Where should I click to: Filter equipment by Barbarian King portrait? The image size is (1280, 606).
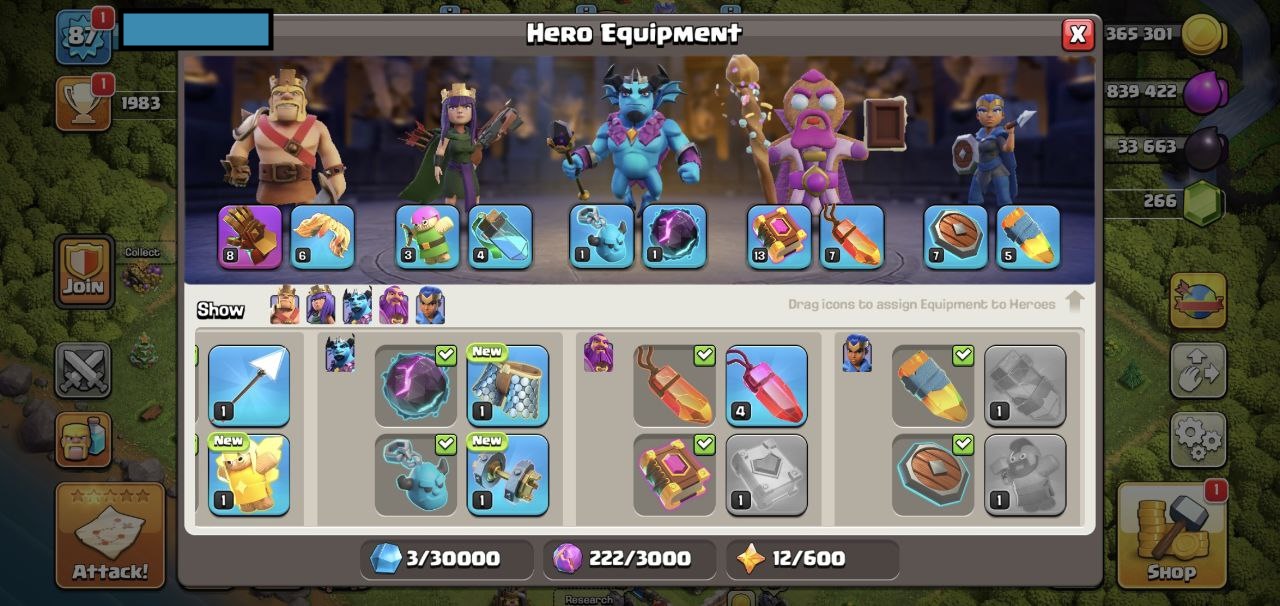tap(285, 305)
